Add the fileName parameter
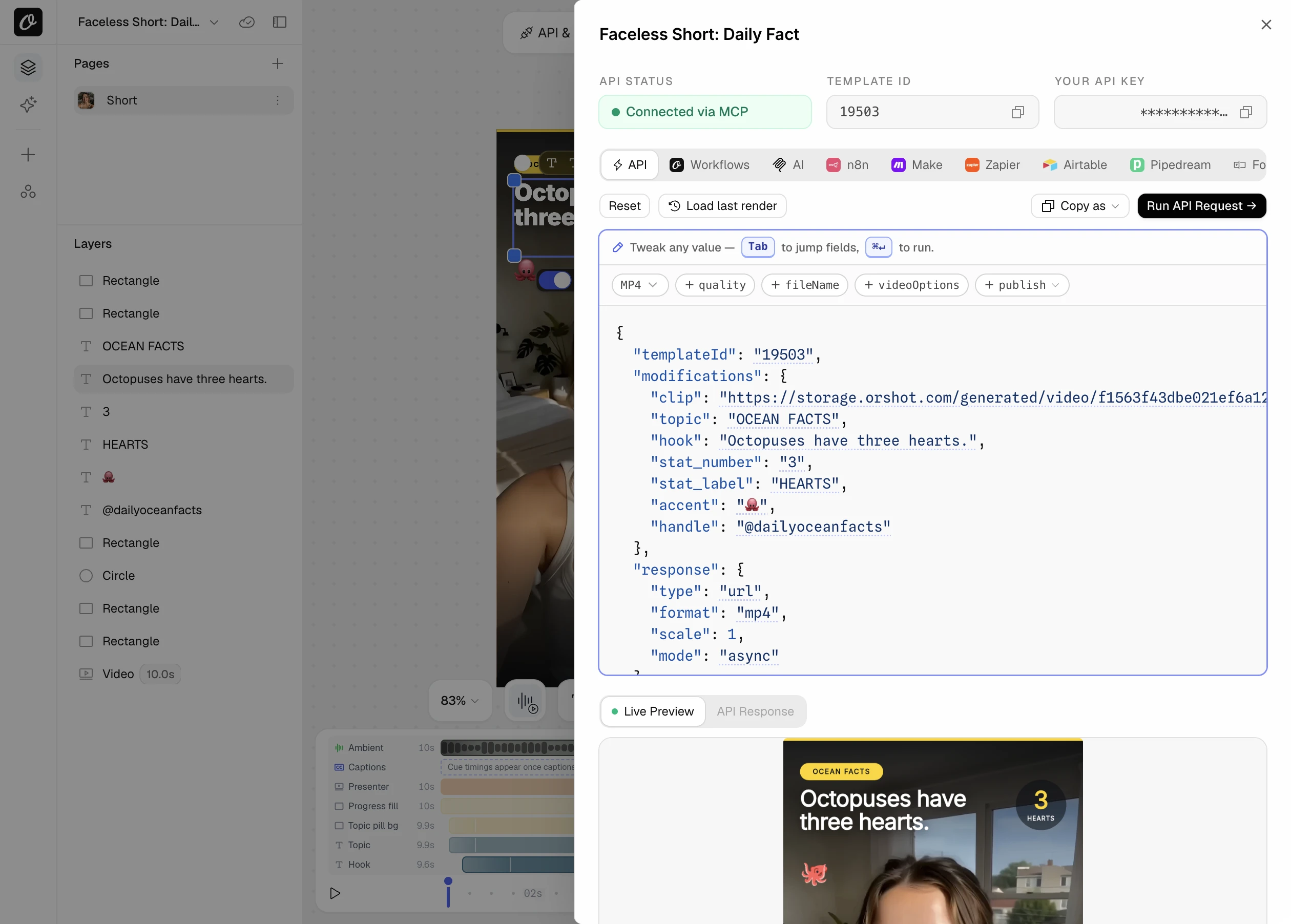Screen dimensions: 1291x924 804,284
